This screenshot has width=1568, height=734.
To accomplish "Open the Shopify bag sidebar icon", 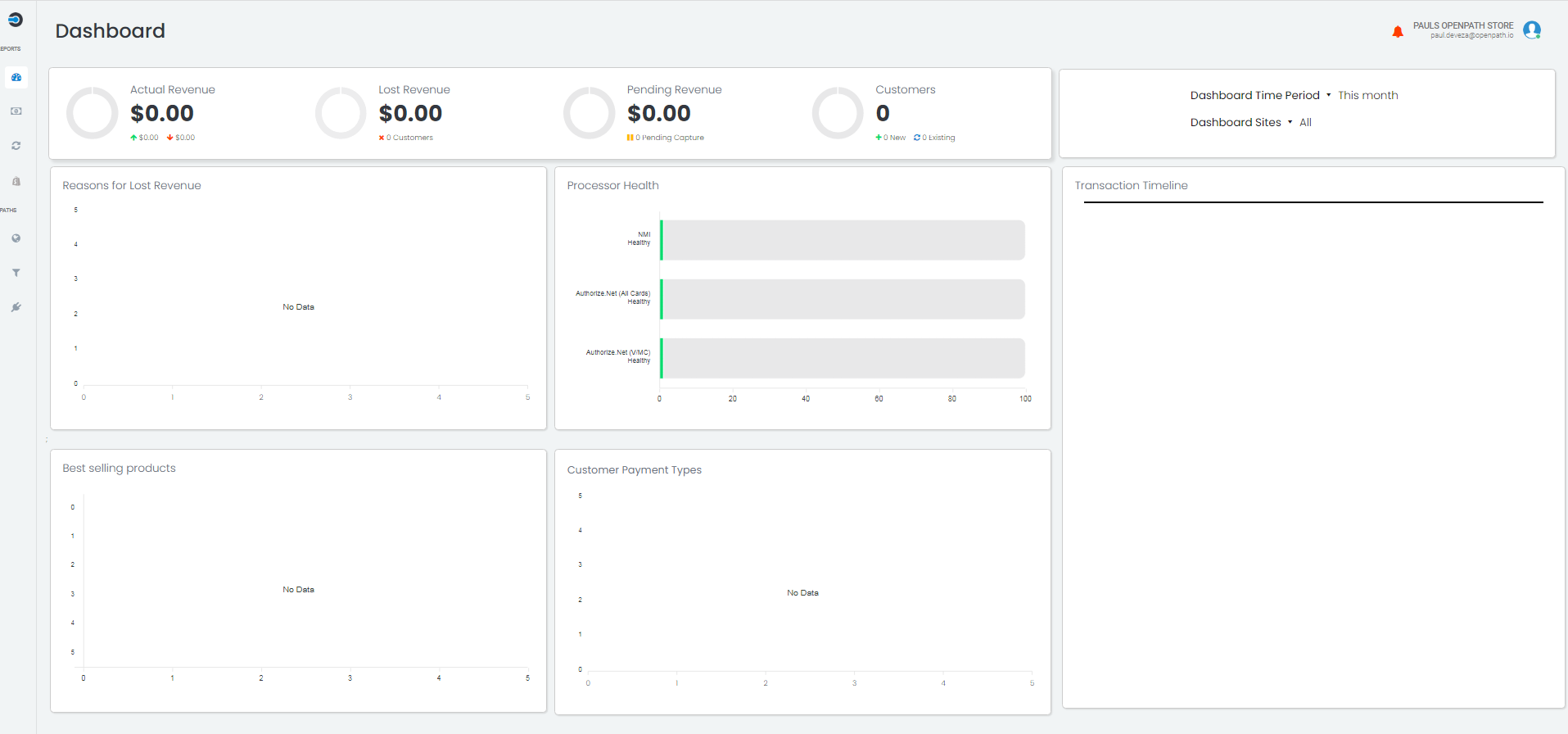I will (x=16, y=181).
